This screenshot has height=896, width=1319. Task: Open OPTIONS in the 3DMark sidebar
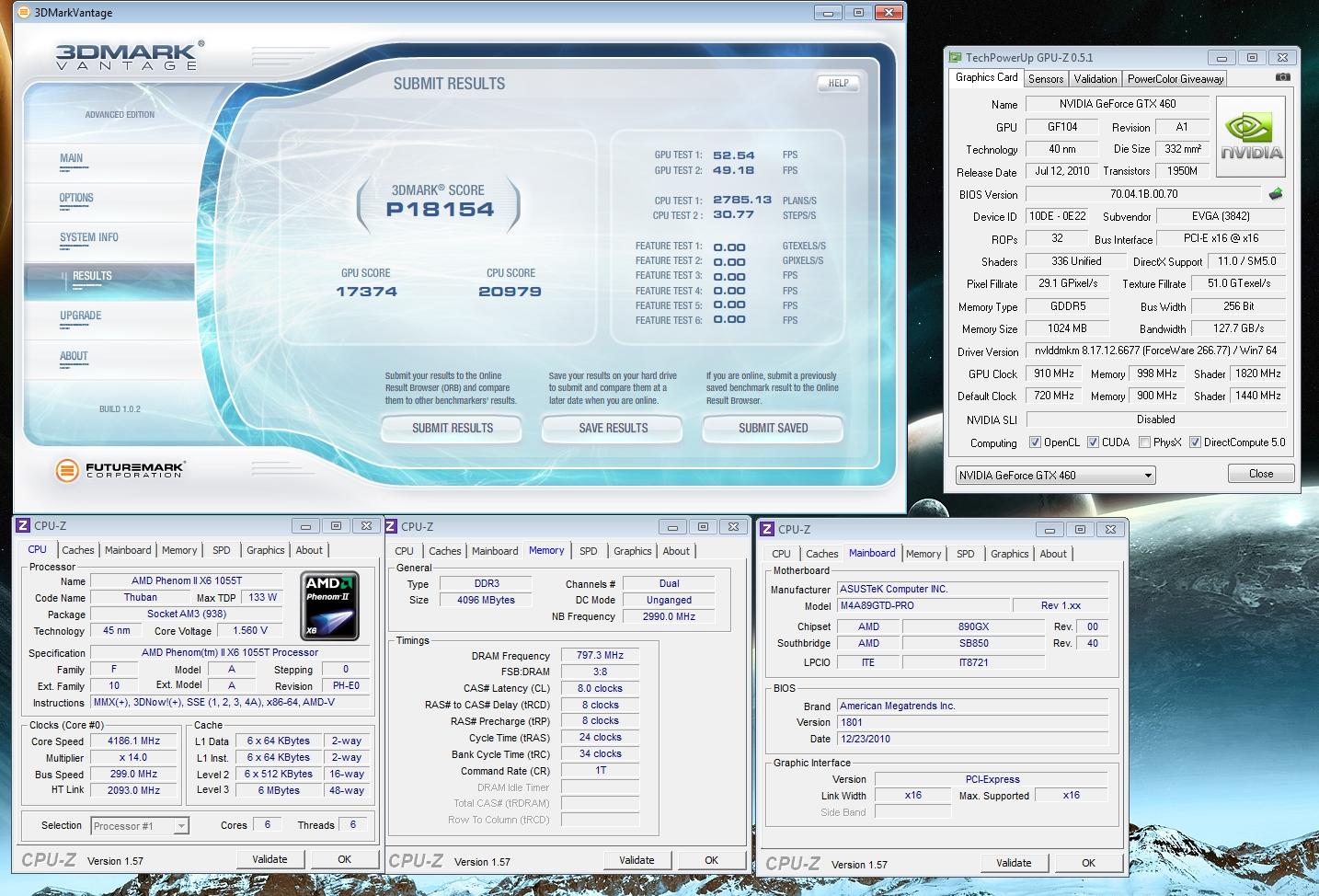76,198
